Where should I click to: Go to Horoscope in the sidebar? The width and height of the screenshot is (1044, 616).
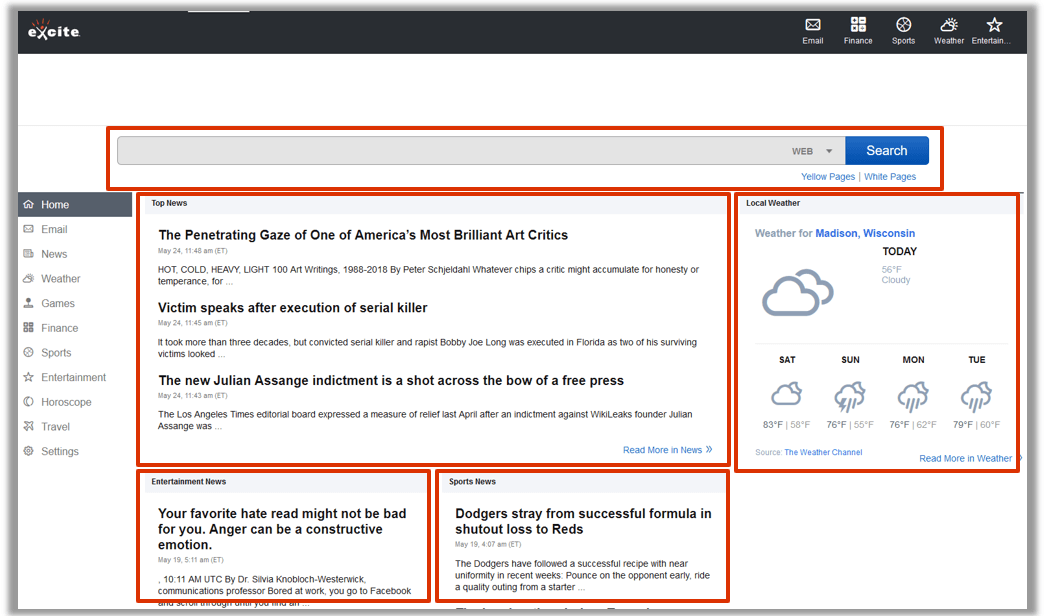65,402
